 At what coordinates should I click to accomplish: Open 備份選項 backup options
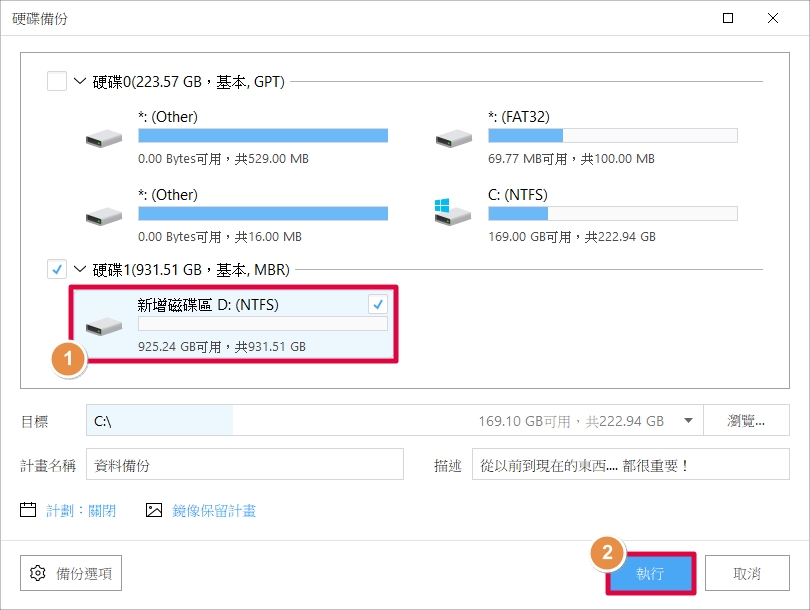(x=71, y=573)
